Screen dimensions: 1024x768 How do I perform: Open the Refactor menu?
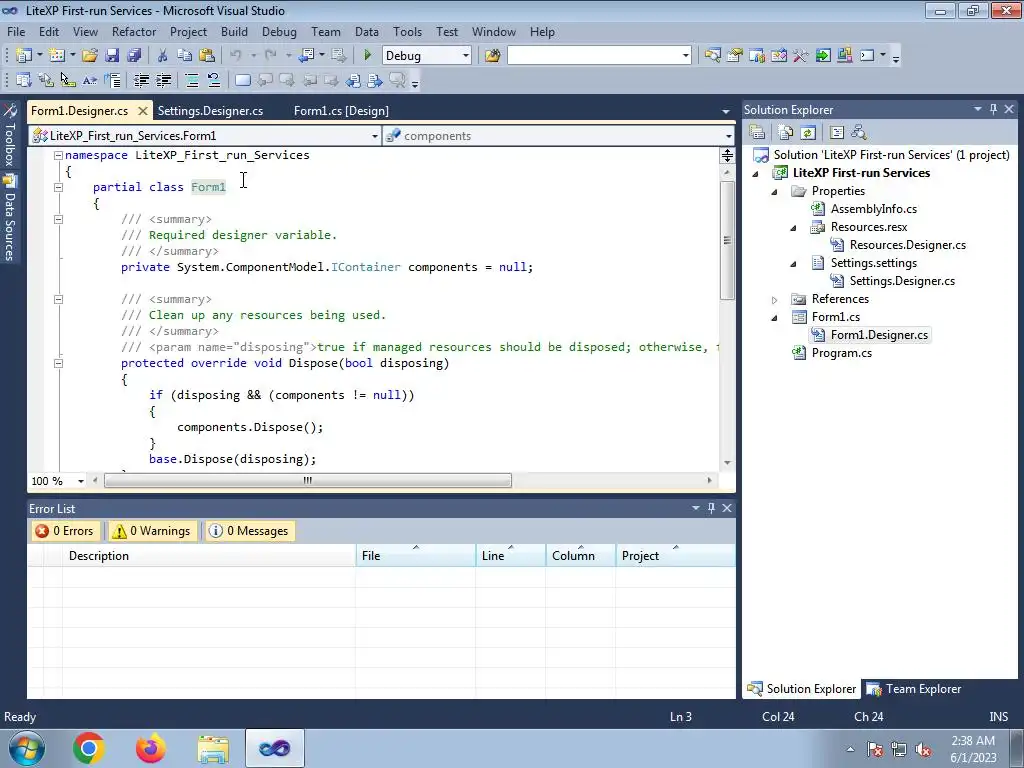134,31
